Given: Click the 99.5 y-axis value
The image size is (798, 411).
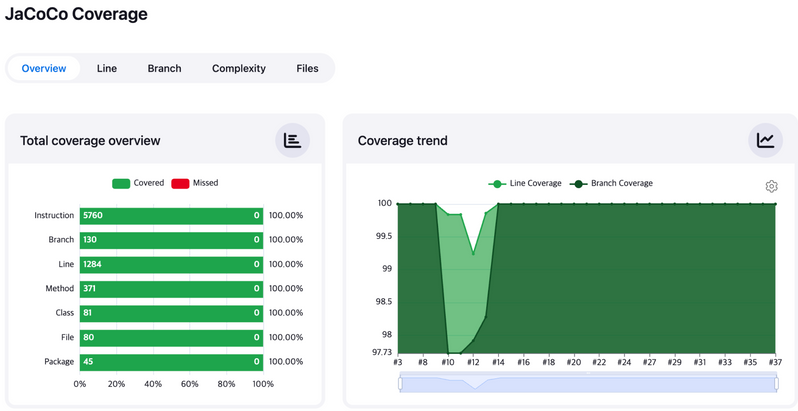Looking at the screenshot, I should click(x=384, y=237).
